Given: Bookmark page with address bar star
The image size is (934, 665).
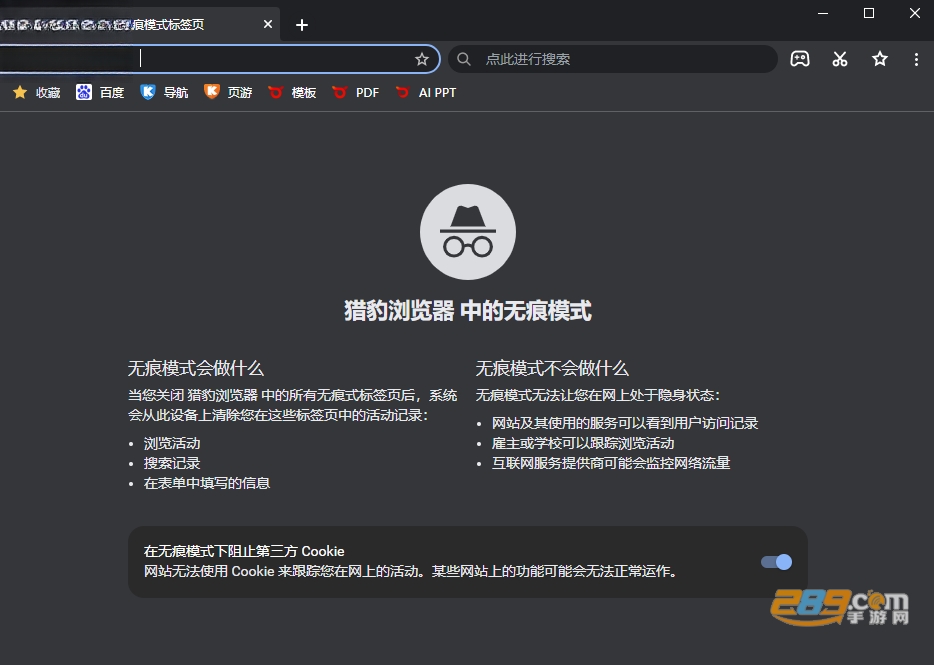Looking at the screenshot, I should coord(422,59).
